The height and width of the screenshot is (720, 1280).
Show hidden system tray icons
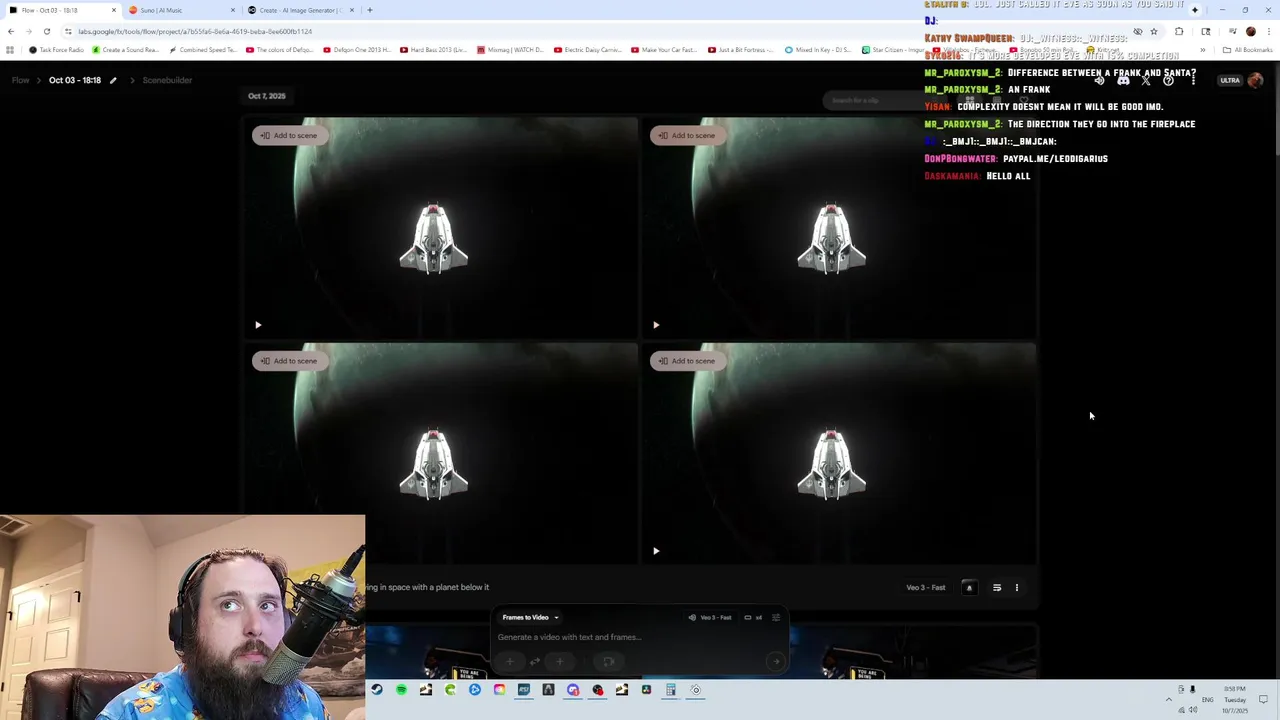[1168, 700]
